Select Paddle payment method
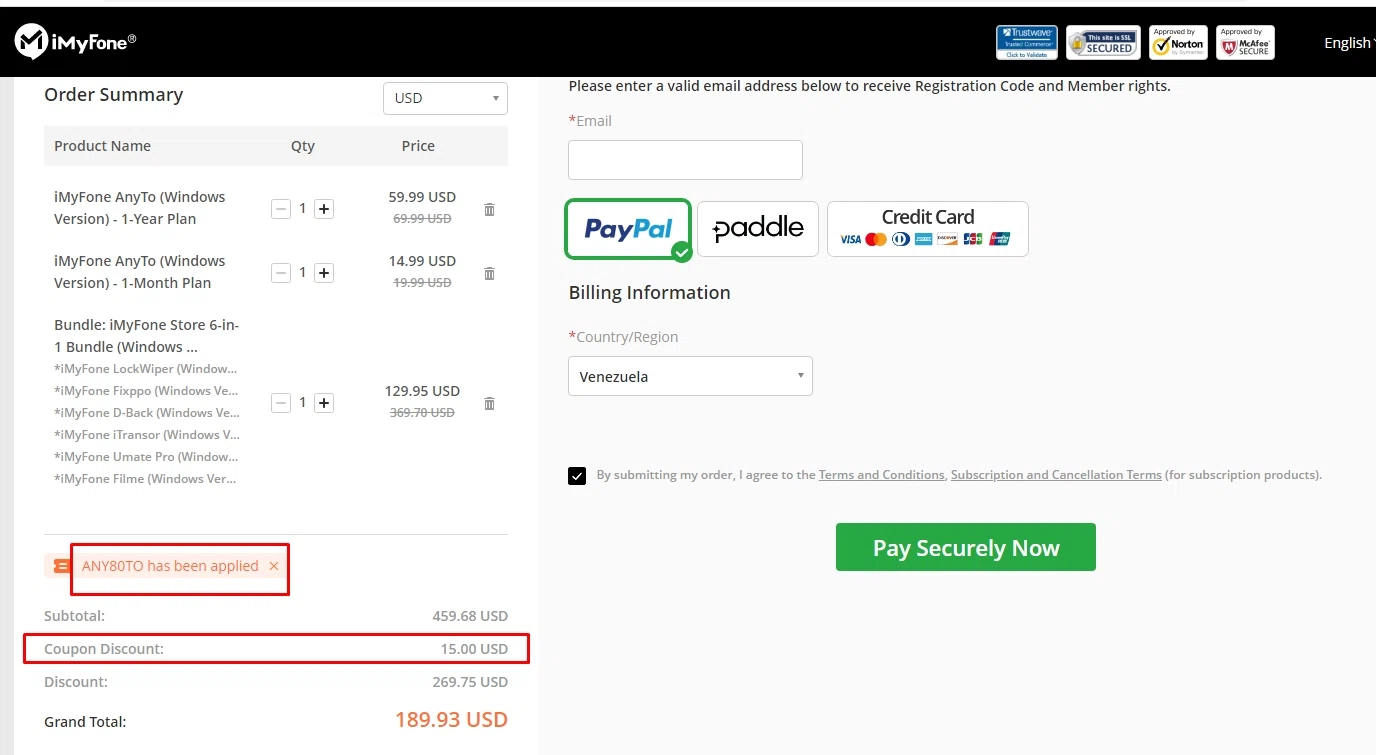 tap(758, 229)
